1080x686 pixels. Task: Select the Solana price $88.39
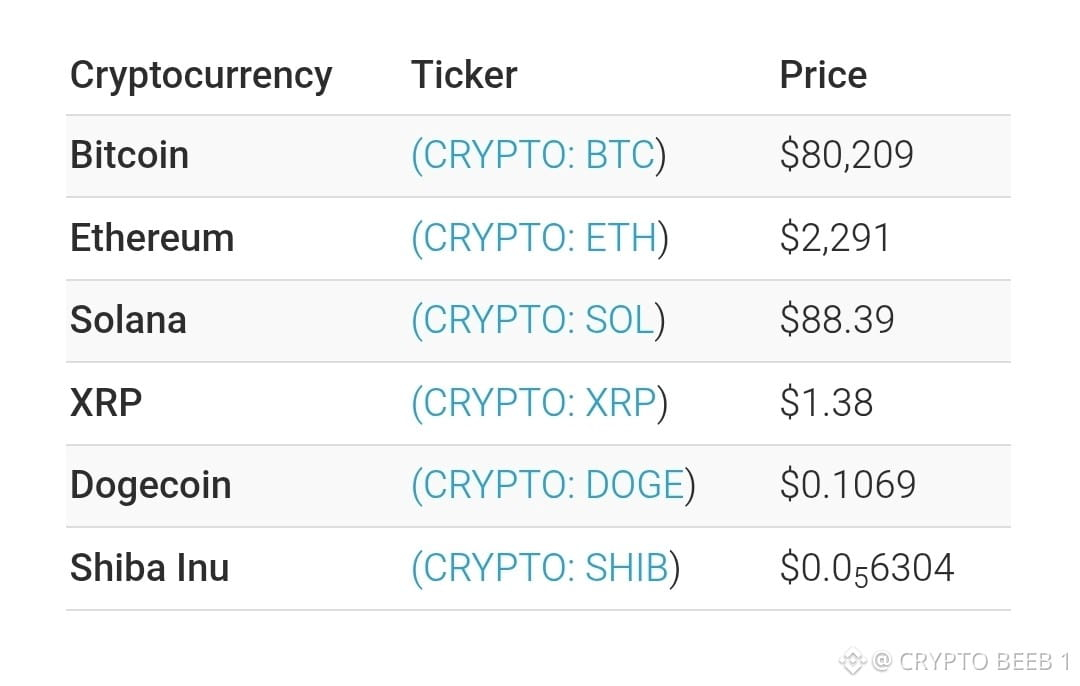tap(837, 320)
